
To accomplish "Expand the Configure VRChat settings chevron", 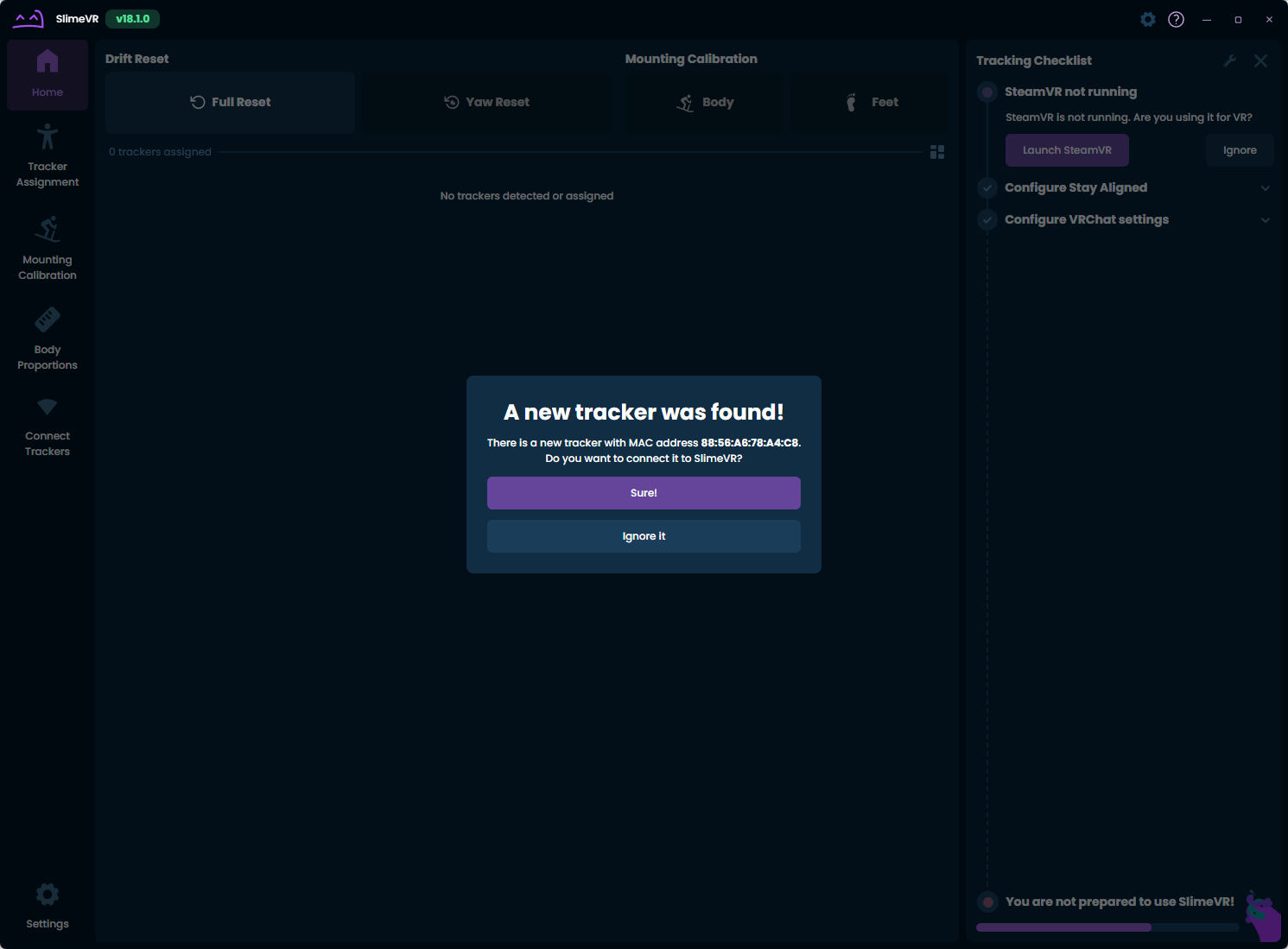I will 1265,220.
